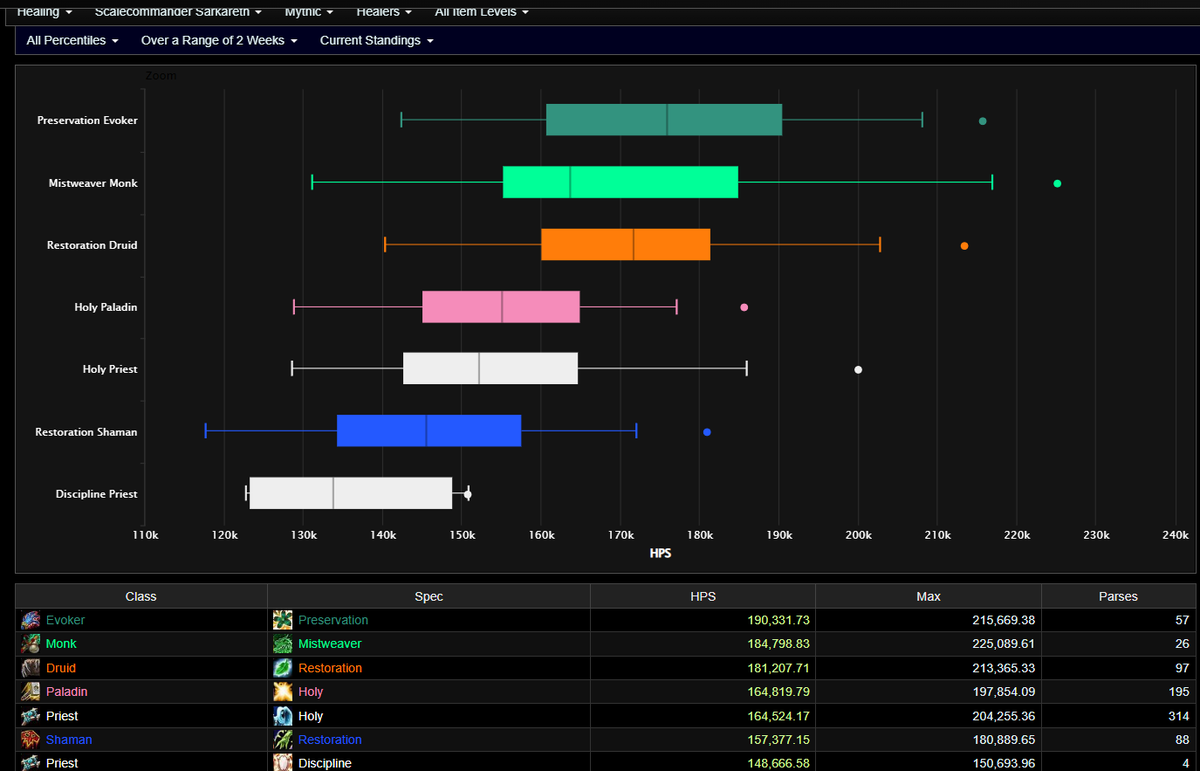Open the Holy Paladin spec link

click(x=311, y=692)
